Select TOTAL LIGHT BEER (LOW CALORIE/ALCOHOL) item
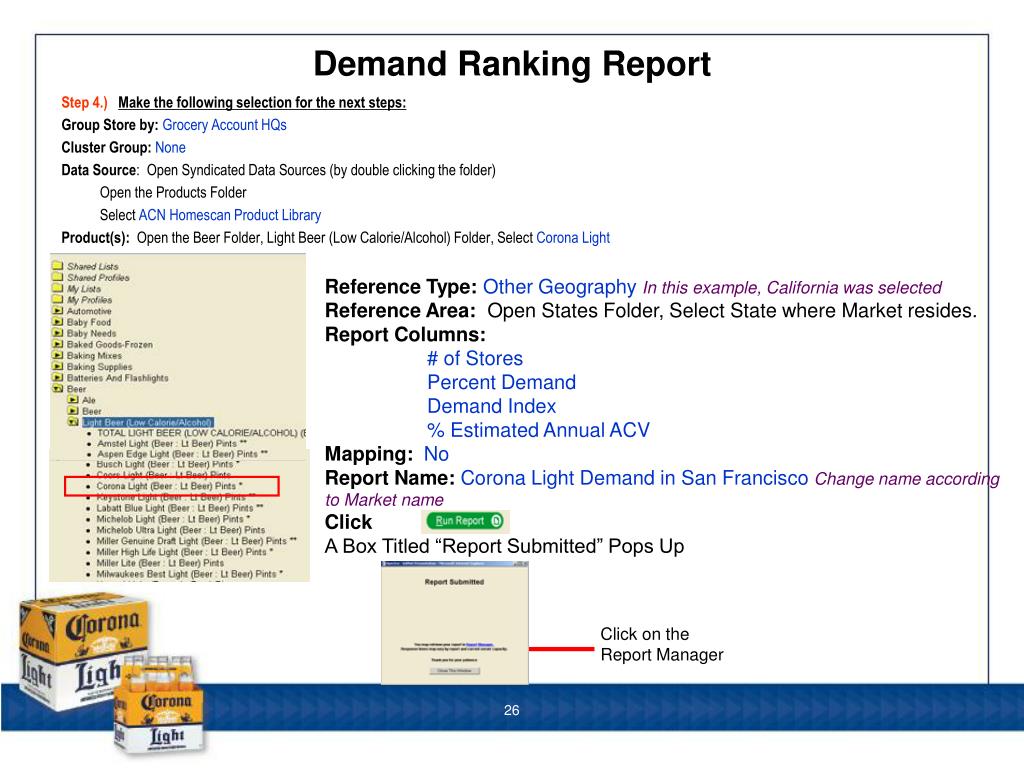The height and width of the screenshot is (768, 1024). click(201, 433)
